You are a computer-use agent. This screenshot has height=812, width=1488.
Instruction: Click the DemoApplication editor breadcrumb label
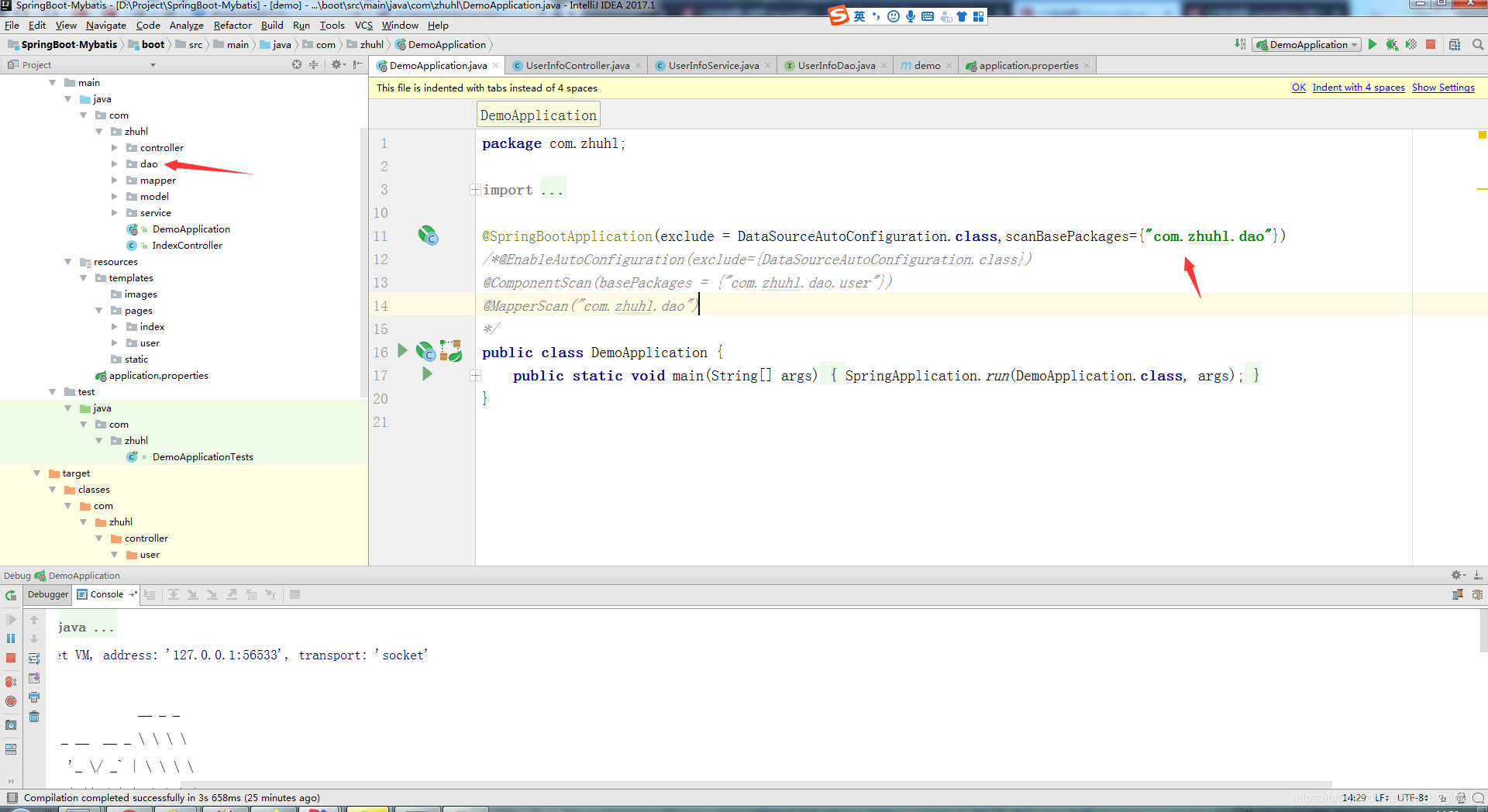pyautogui.click(x=539, y=115)
